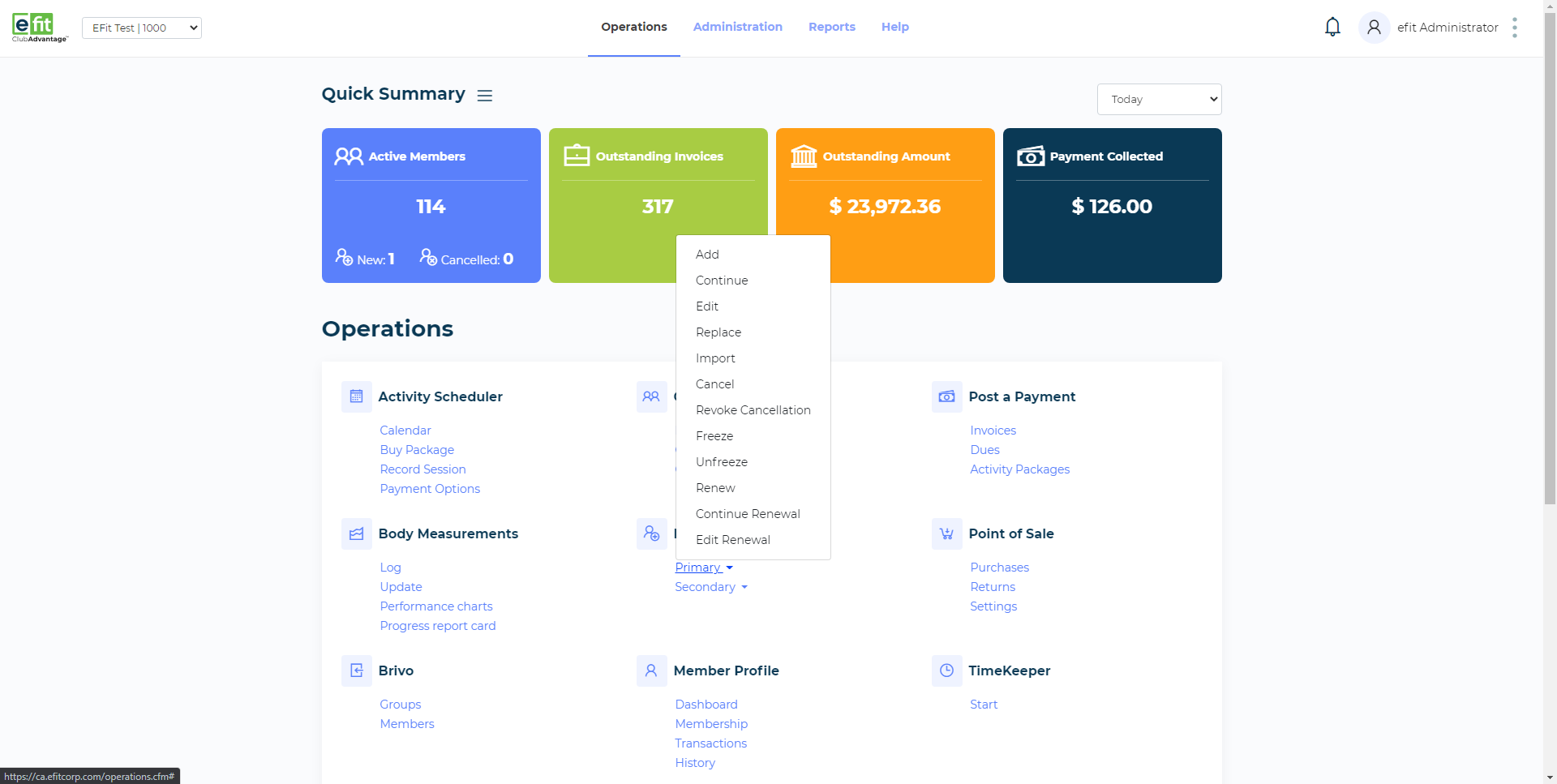This screenshot has width=1557, height=784.
Task: Click the efit Administrator user name
Action: tap(1448, 28)
